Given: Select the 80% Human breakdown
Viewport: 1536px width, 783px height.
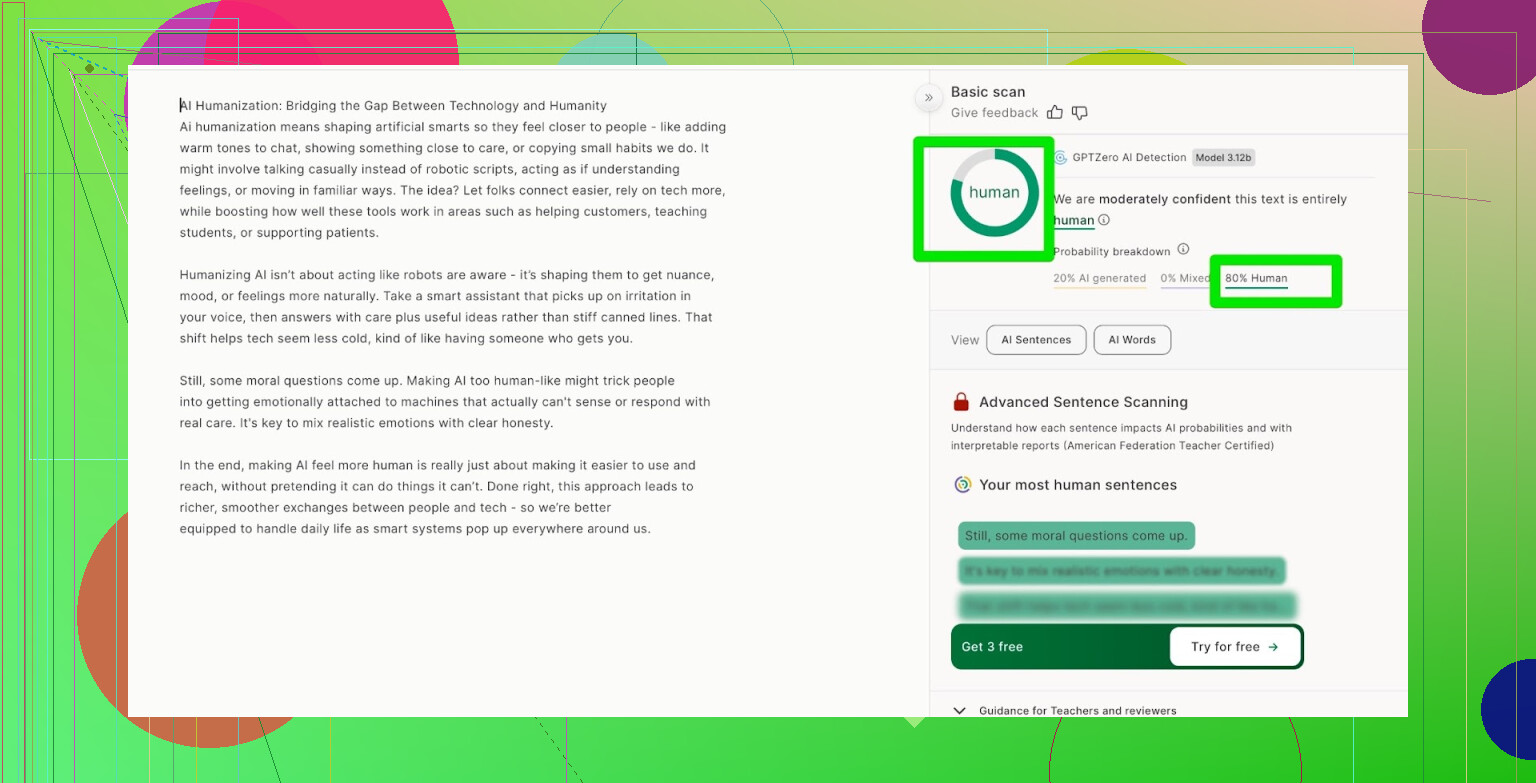Looking at the screenshot, I should pos(1256,279).
